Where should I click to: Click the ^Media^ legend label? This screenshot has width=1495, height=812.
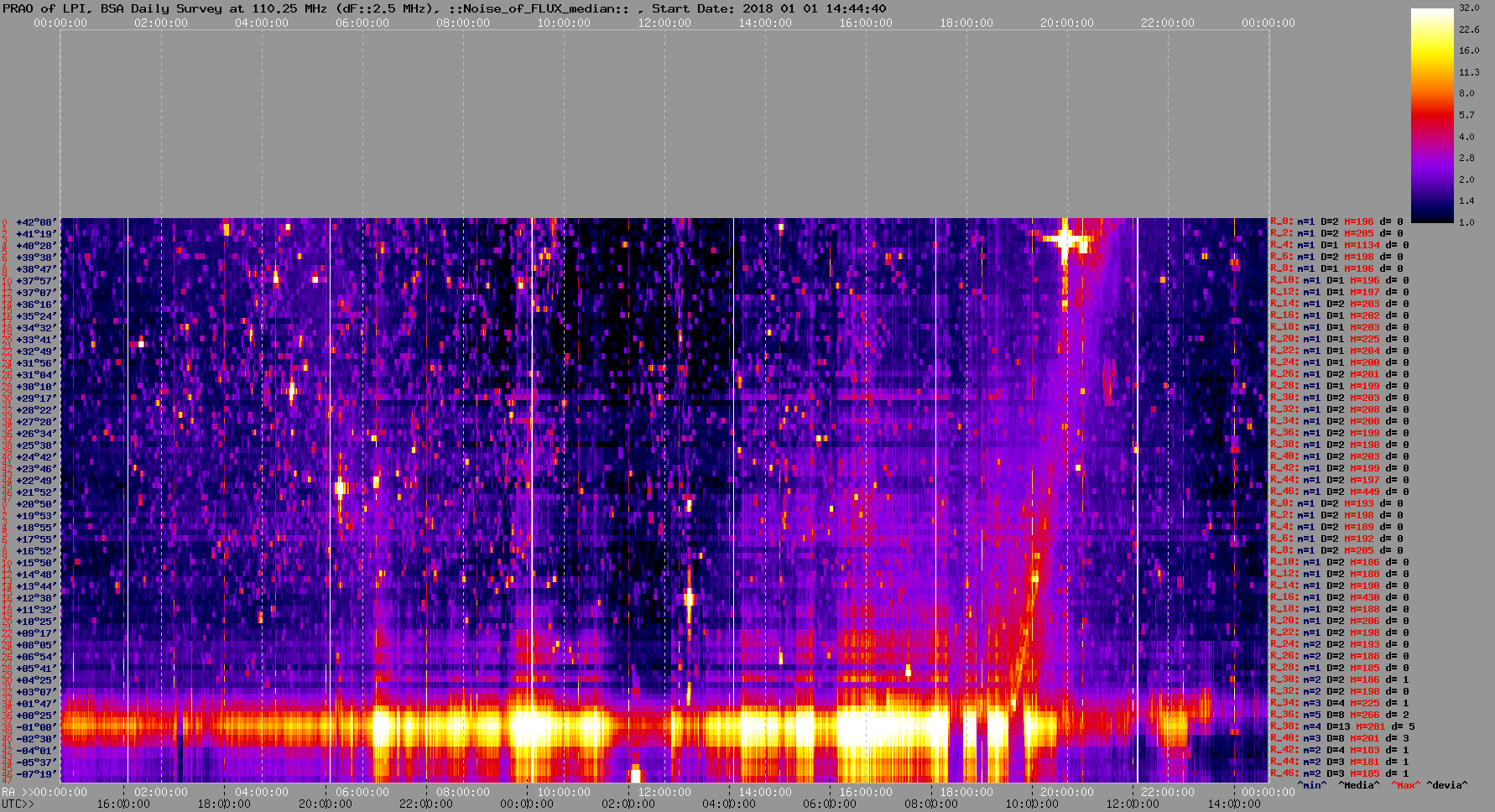(1358, 785)
